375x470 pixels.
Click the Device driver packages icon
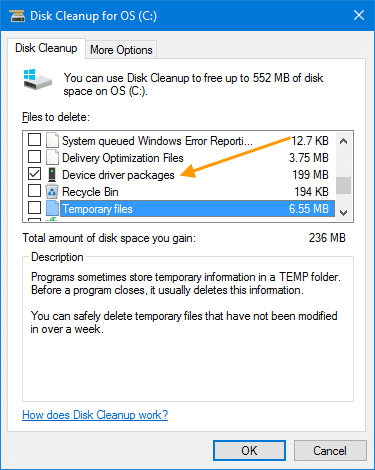tap(52, 174)
